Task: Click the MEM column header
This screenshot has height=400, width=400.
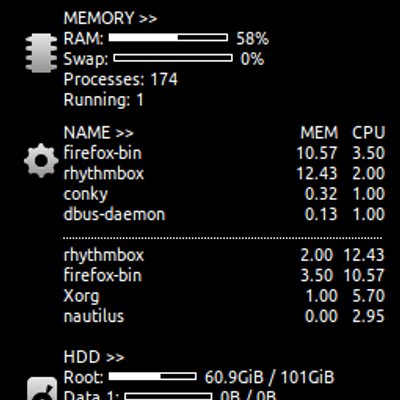Action: (x=319, y=133)
